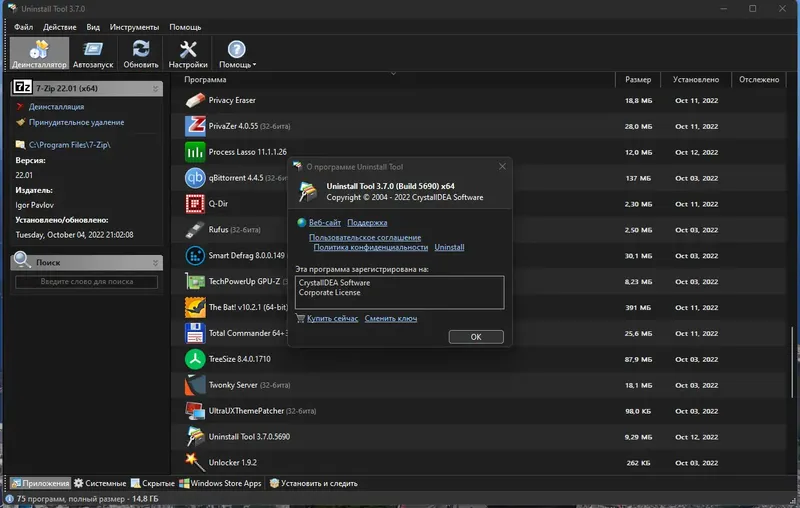This screenshot has height=508, width=800.
Task: Switch to the Системные bottom tab
Action: [x=100, y=484]
